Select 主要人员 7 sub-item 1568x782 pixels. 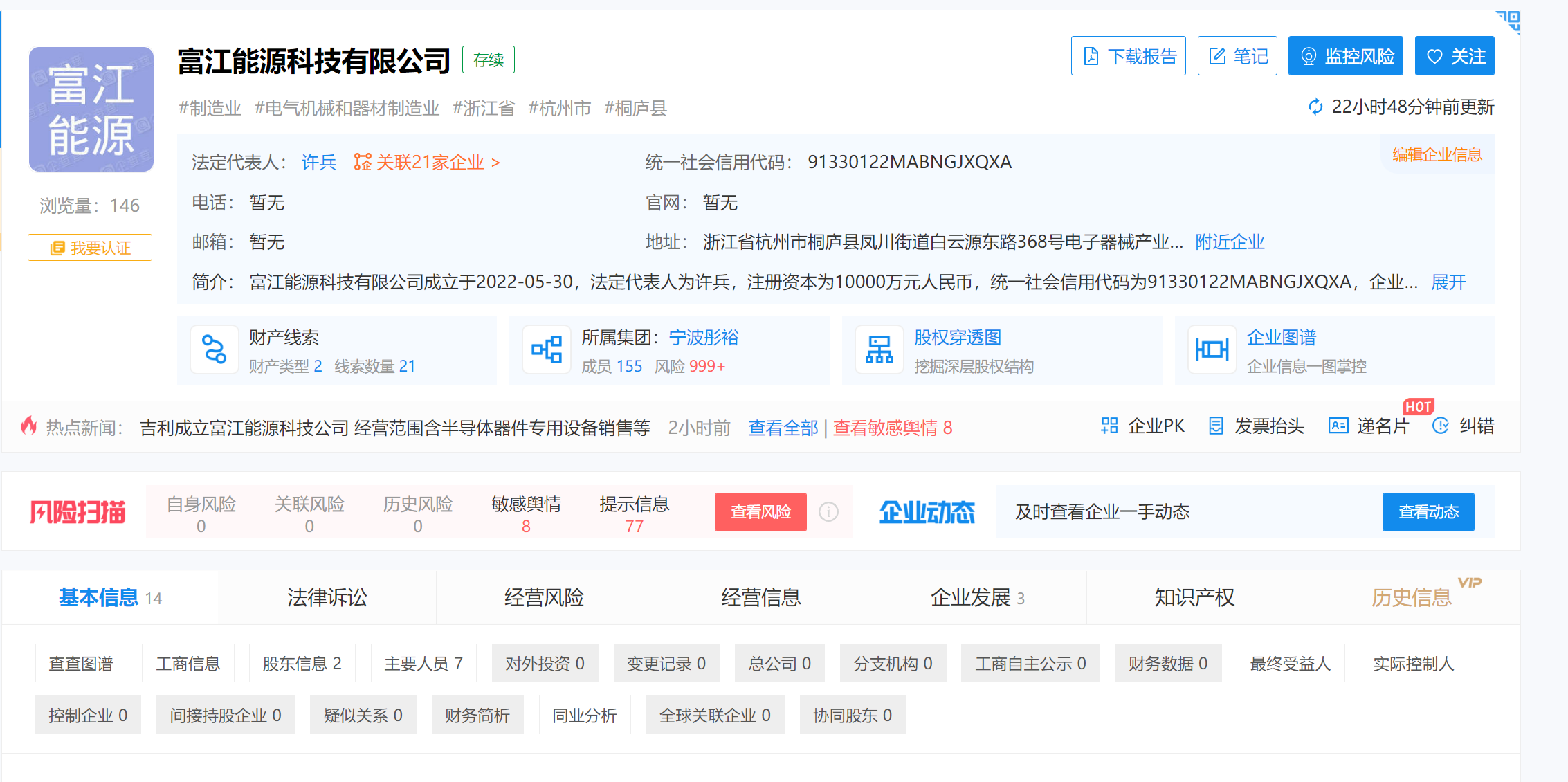[x=423, y=663]
